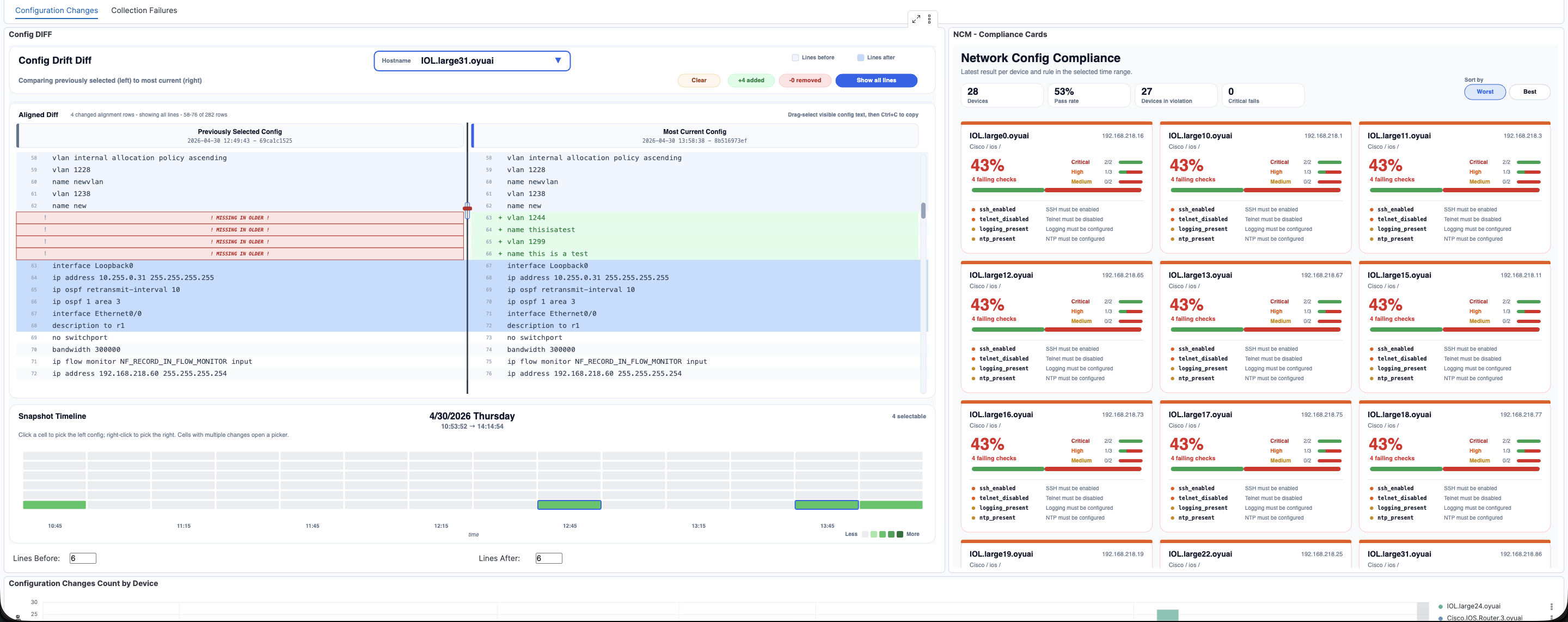
Task: Expand the Config DIFF panel to fullscreen
Action: pos(916,20)
